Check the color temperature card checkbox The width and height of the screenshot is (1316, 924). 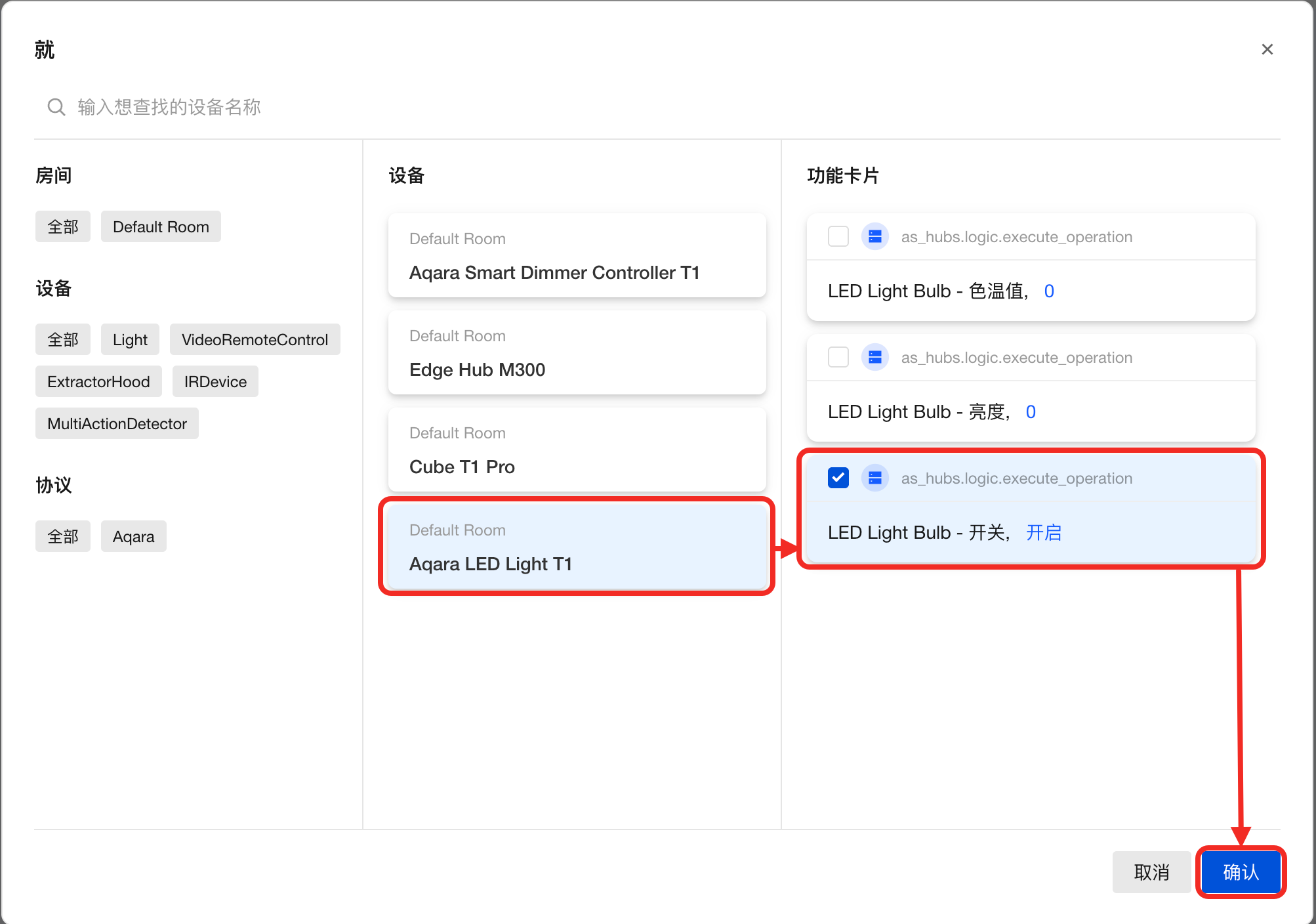[838, 236]
